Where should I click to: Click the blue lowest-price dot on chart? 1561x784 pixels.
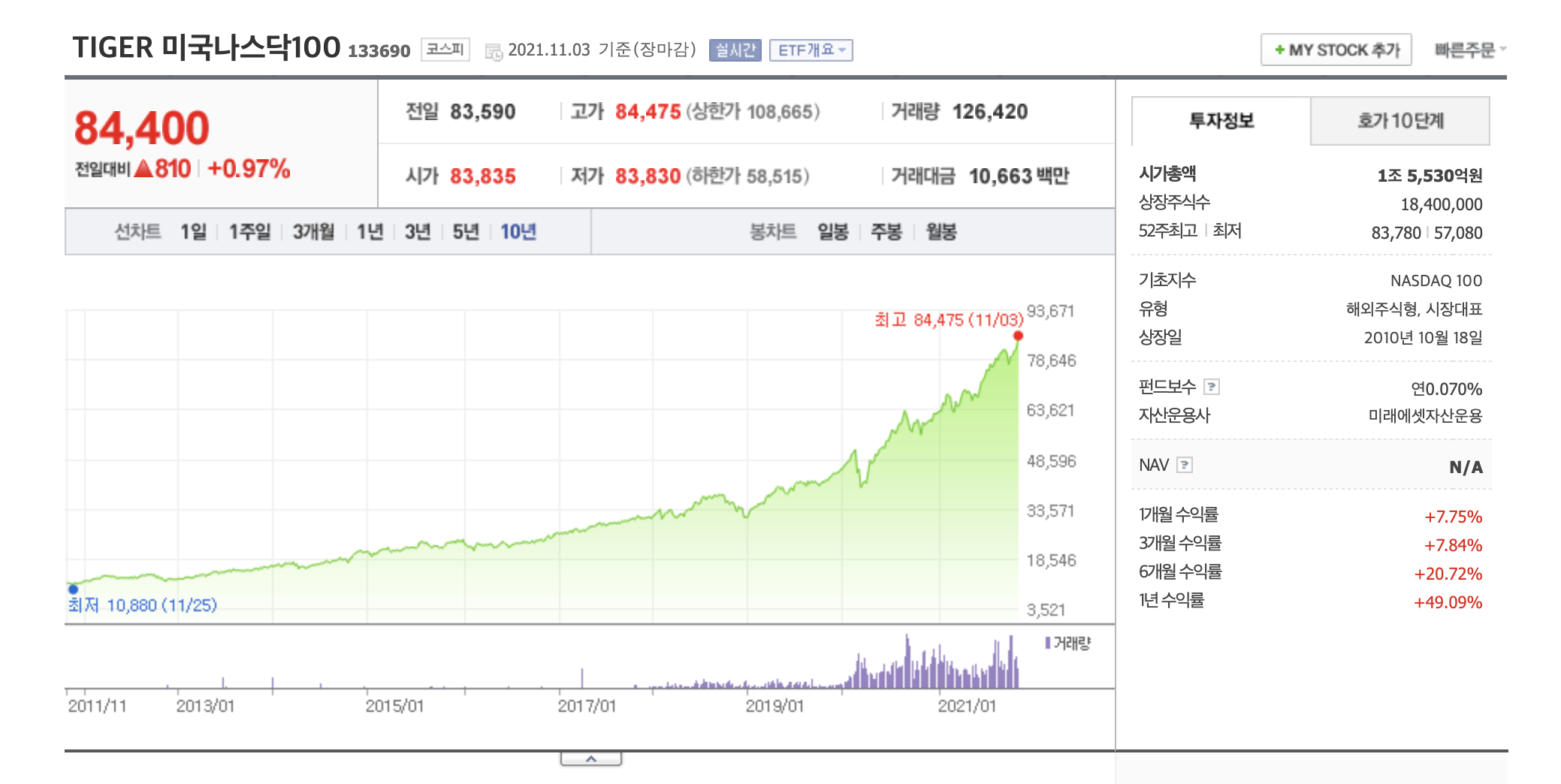73,590
